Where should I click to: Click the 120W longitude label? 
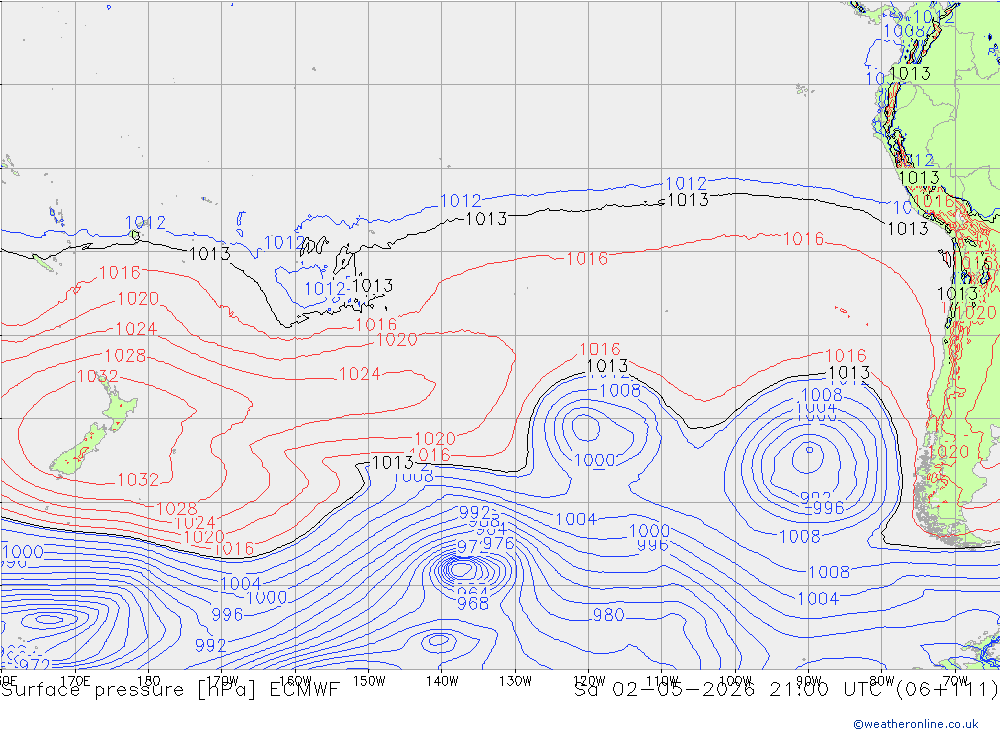(589, 681)
